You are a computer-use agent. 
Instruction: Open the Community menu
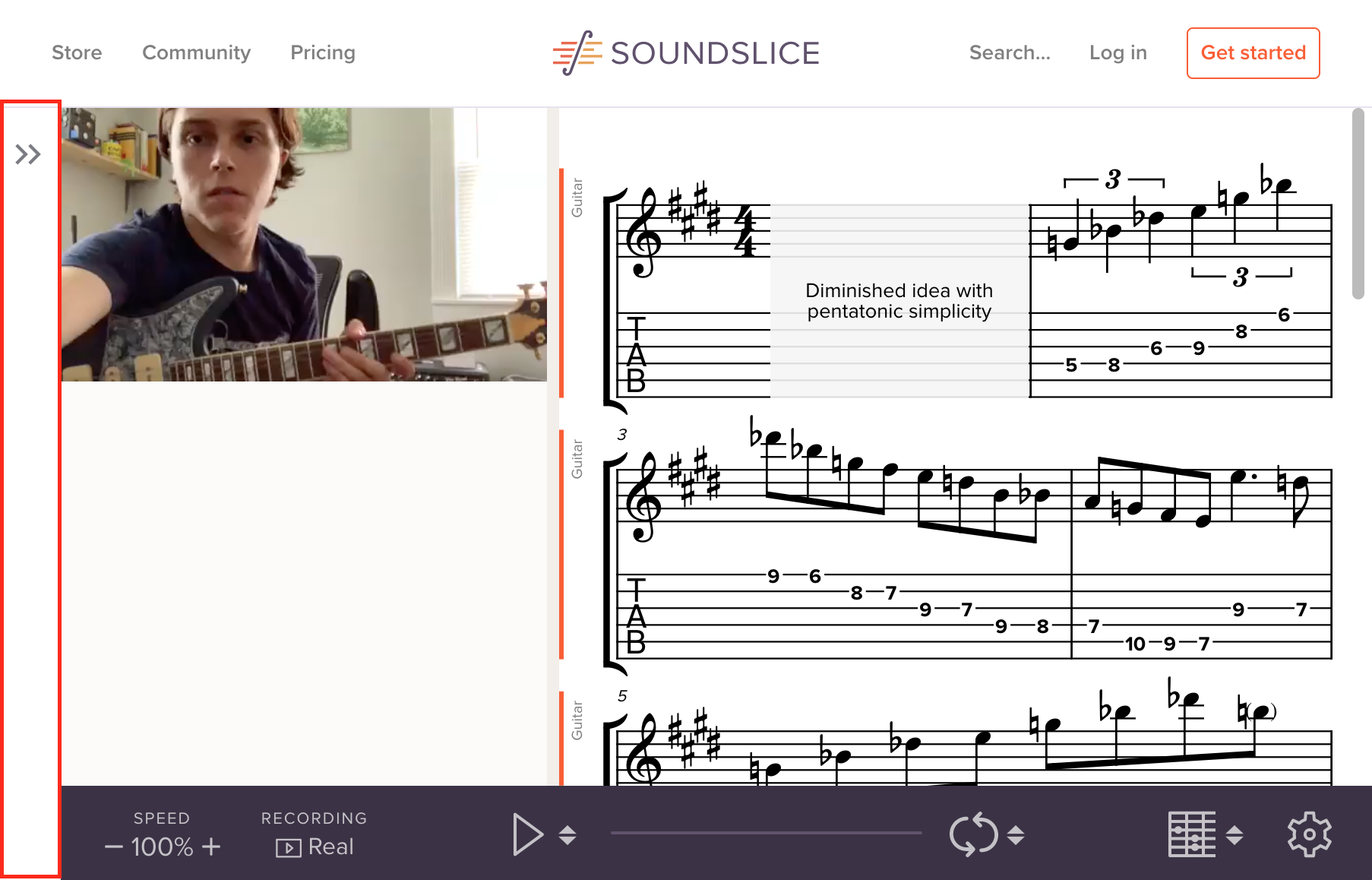pyautogui.click(x=196, y=52)
